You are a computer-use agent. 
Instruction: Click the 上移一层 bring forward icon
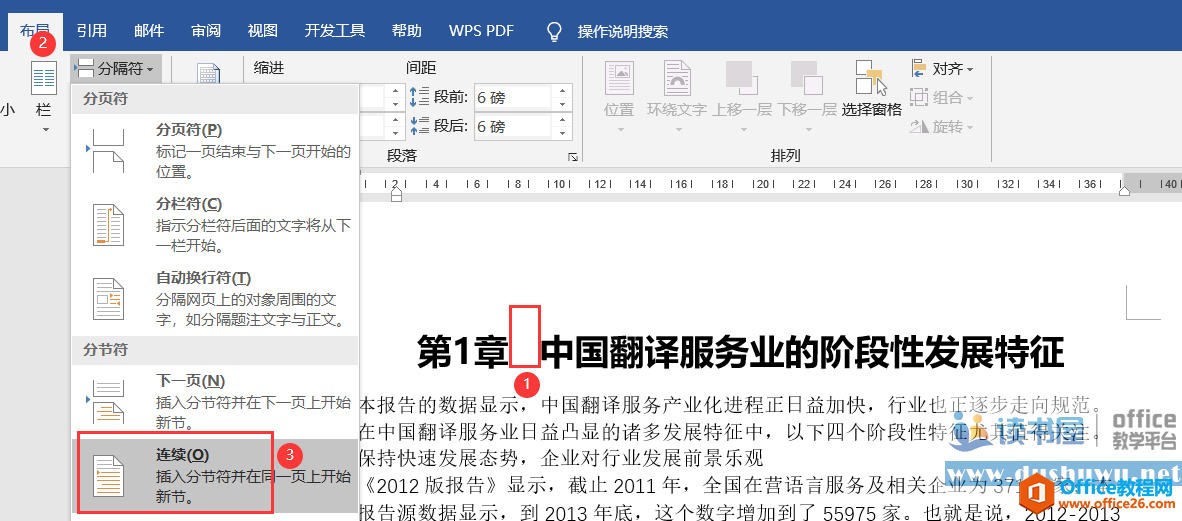pos(742,78)
